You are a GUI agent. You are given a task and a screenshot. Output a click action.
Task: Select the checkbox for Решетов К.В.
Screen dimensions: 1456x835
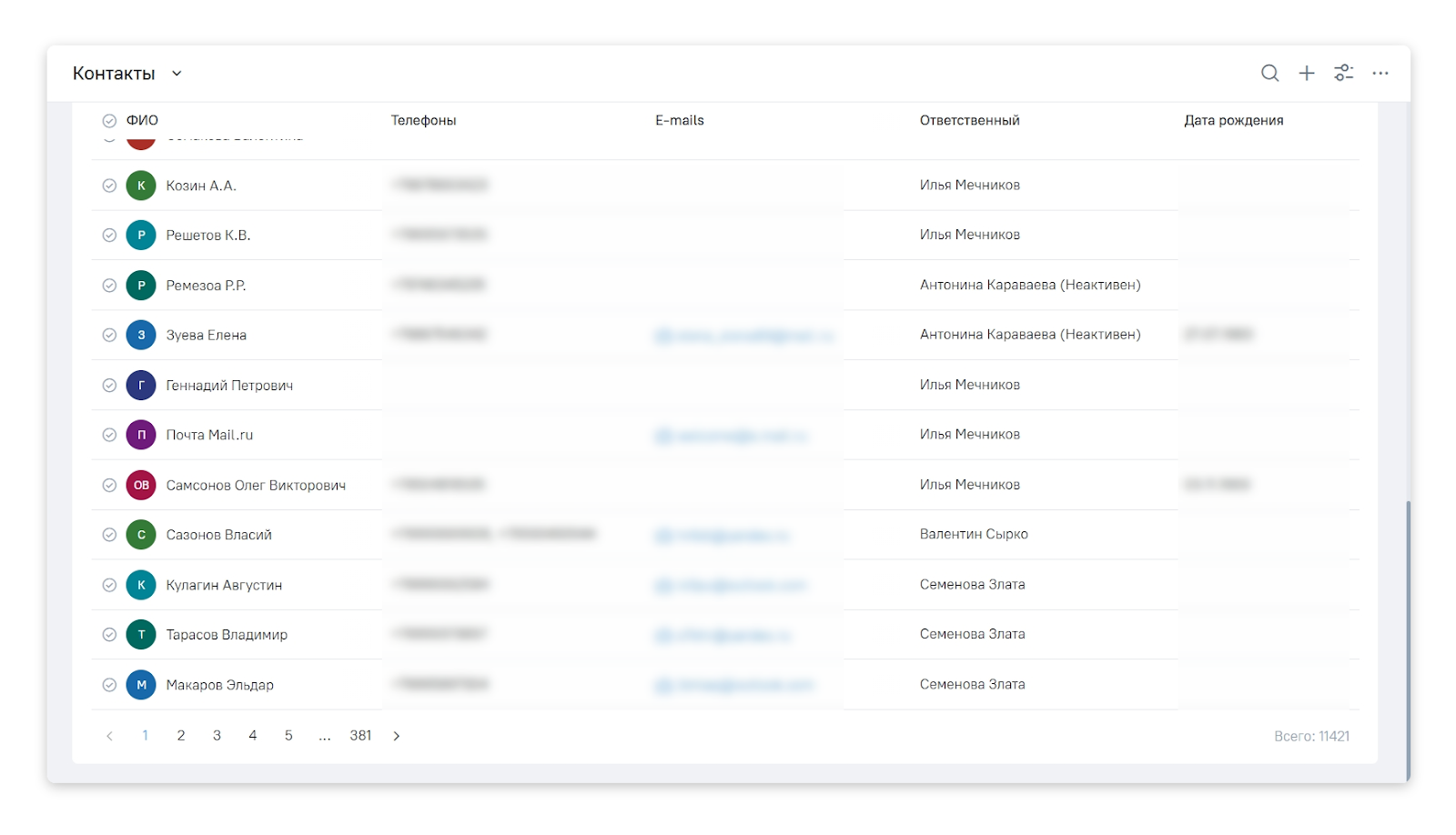point(109,236)
